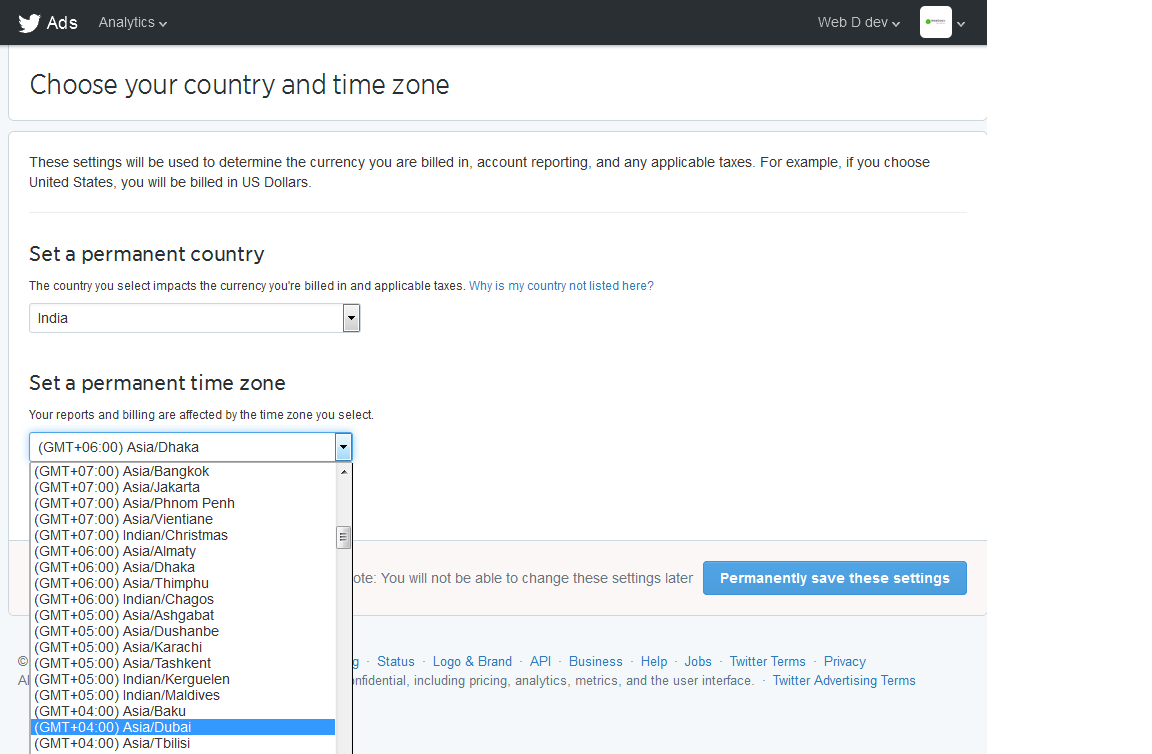Select (GMT+06:00) Asia/Thimphu option

[183, 584]
